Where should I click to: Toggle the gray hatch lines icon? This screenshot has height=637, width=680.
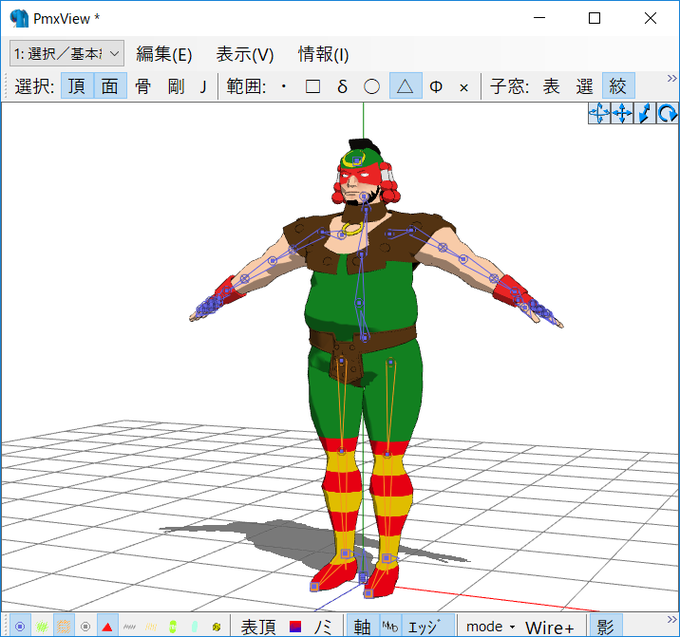pyautogui.click(x=129, y=626)
